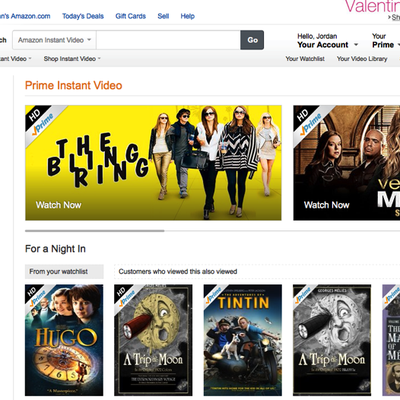Open the Today's Deals link
Screen dimensions: 400x400
point(83,16)
